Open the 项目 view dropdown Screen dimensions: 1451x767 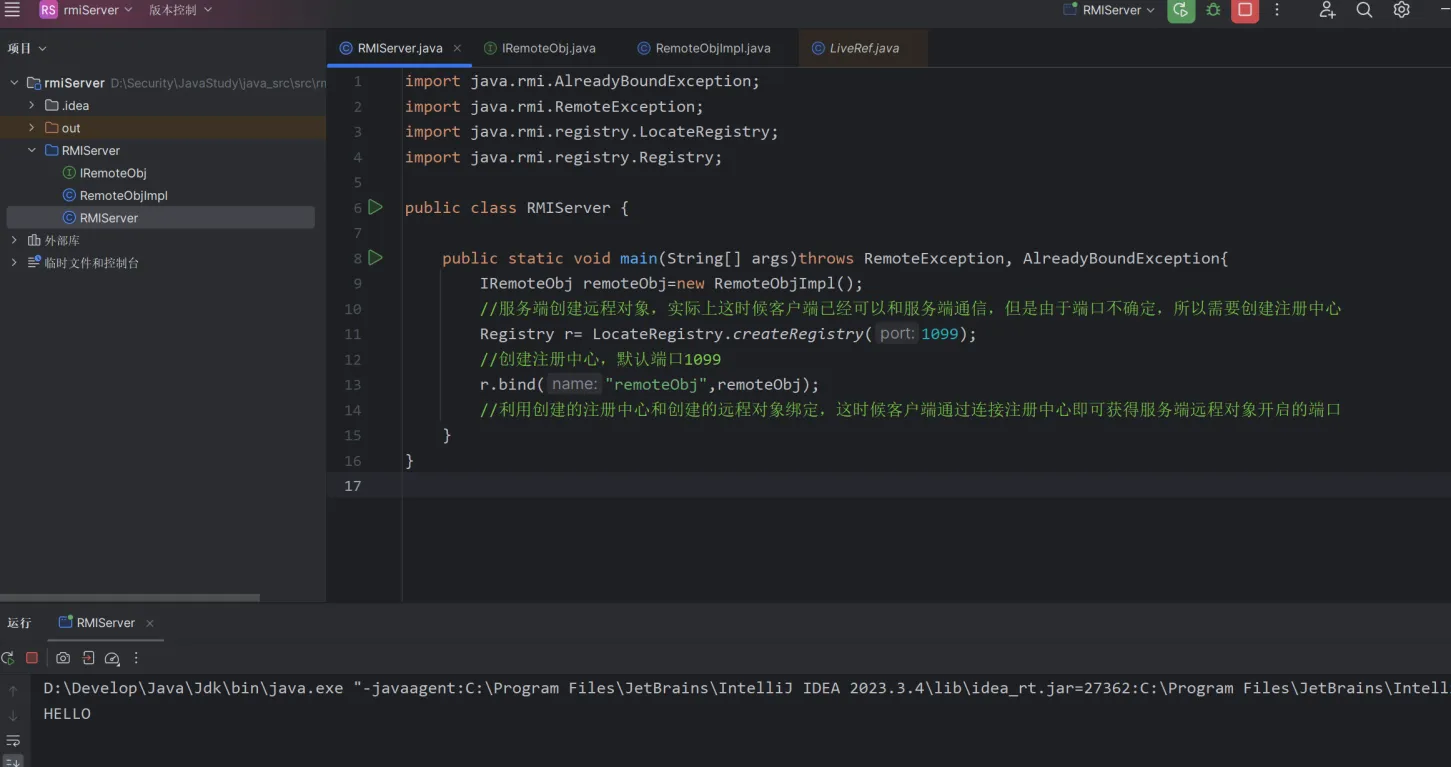[27, 48]
